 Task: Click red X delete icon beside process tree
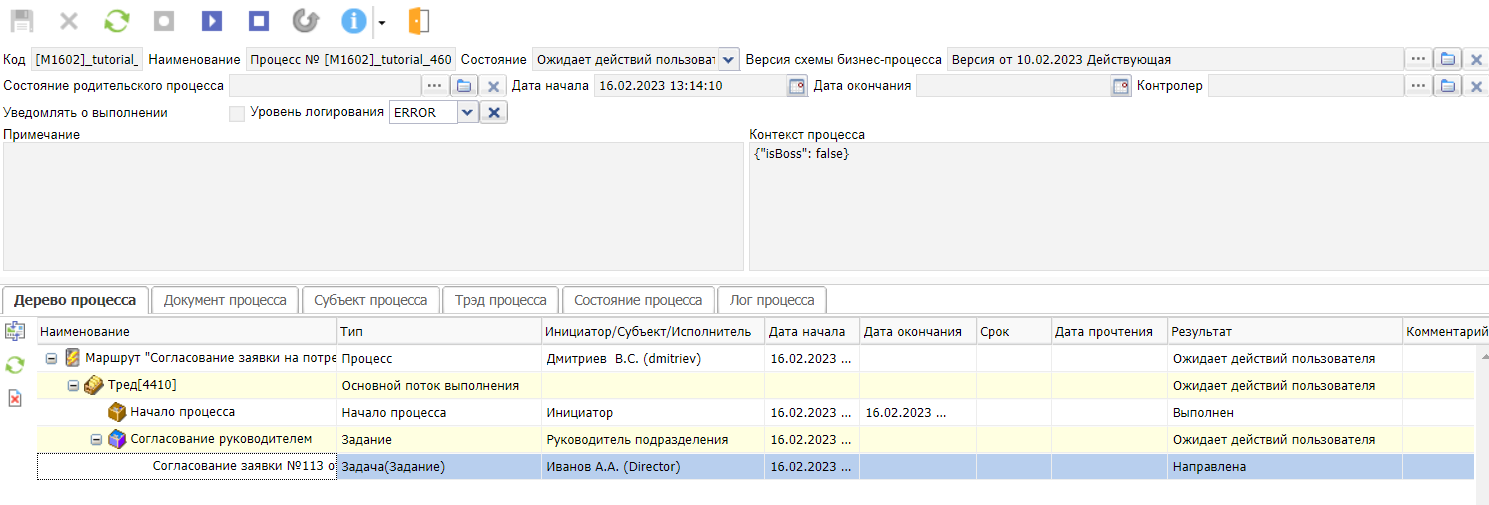pos(15,398)
